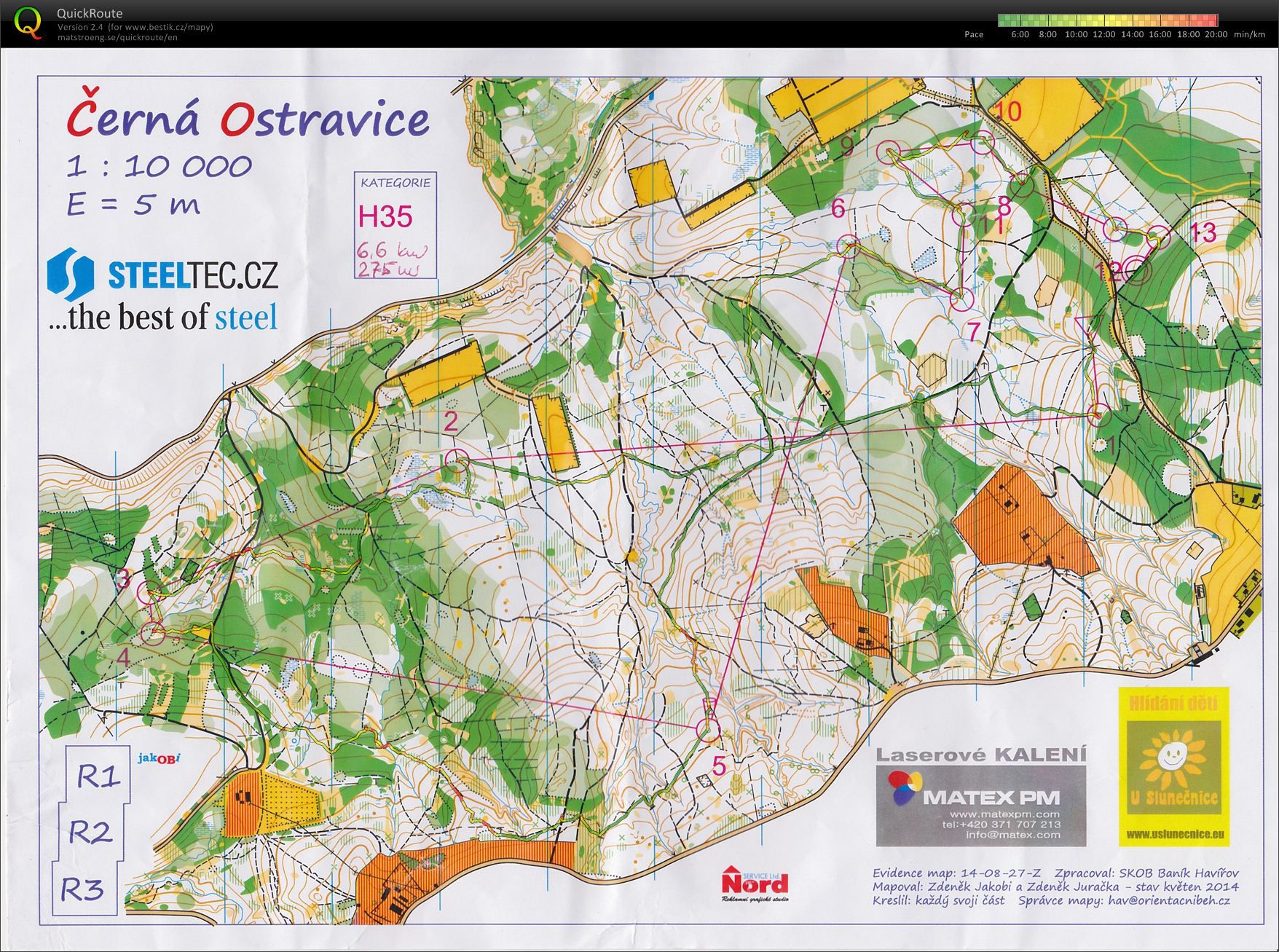Open the matstroeng.se/quickroute/en link
Screen dimensions: 1279x952
click(117, 37)
